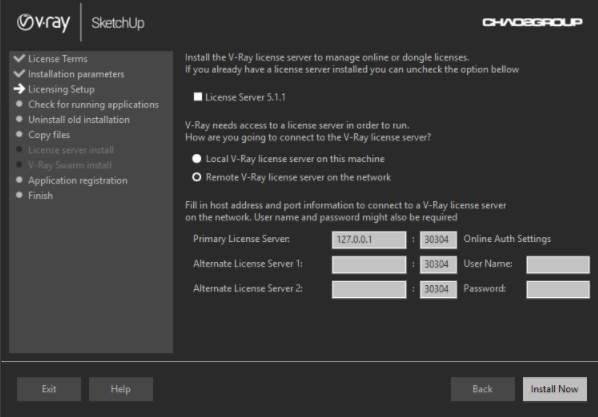Go Back to previous step
Image resolution: width=598 pixels, height=417 pixels.
(x=483, y=389)
